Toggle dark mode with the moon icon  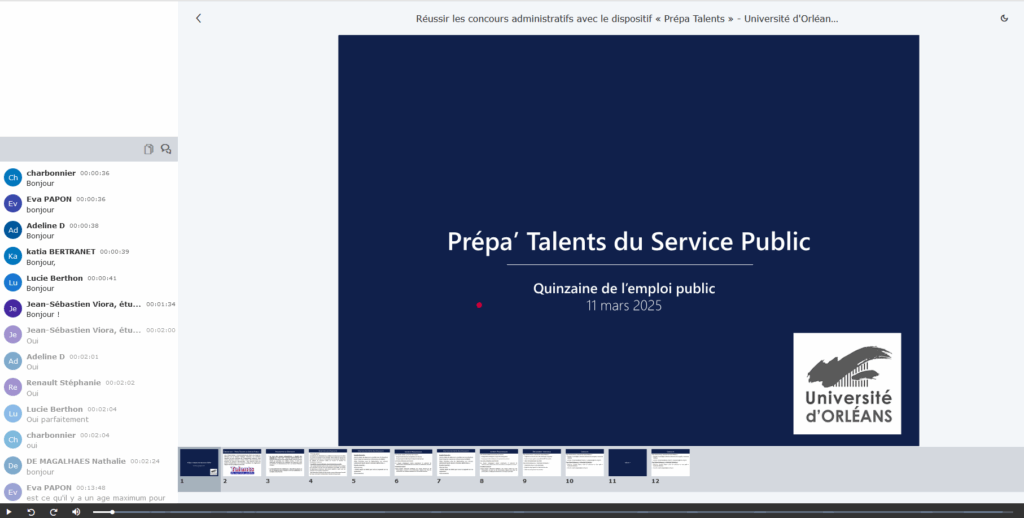click(x=1004, y=18)
